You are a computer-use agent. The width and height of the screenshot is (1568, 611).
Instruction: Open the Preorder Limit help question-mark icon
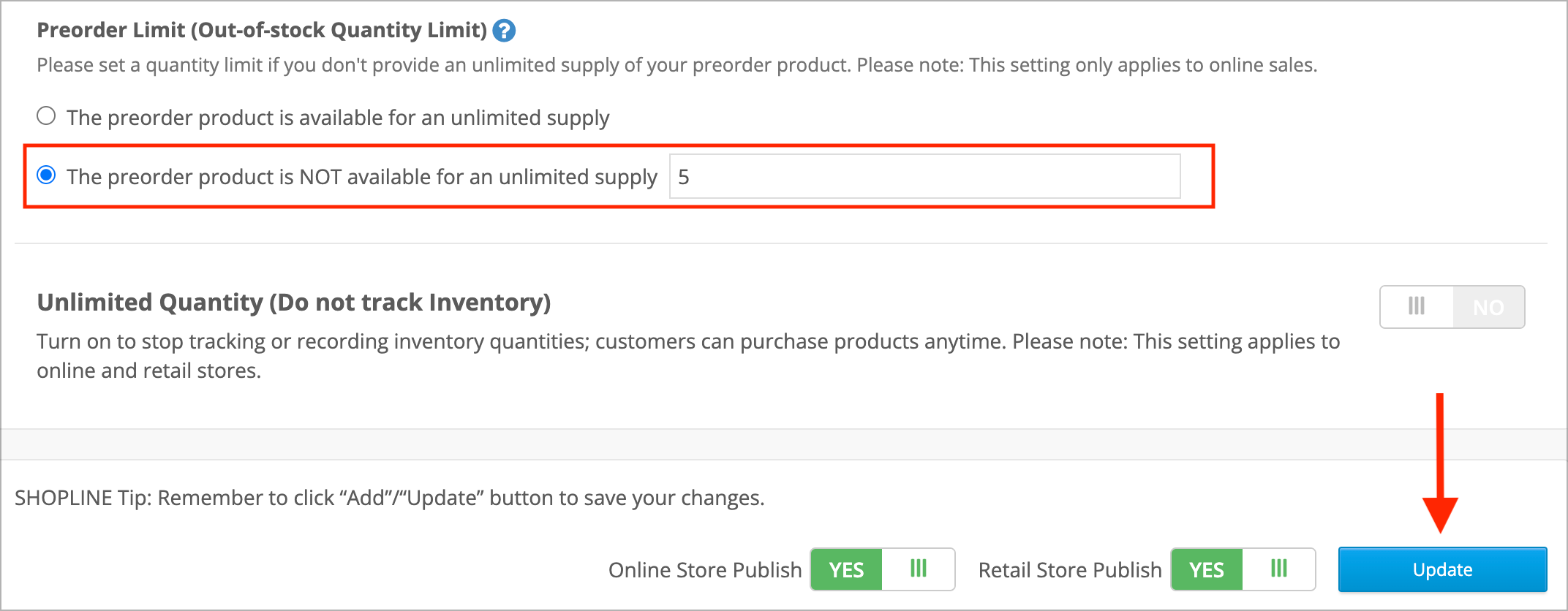(x=504, y=31)
